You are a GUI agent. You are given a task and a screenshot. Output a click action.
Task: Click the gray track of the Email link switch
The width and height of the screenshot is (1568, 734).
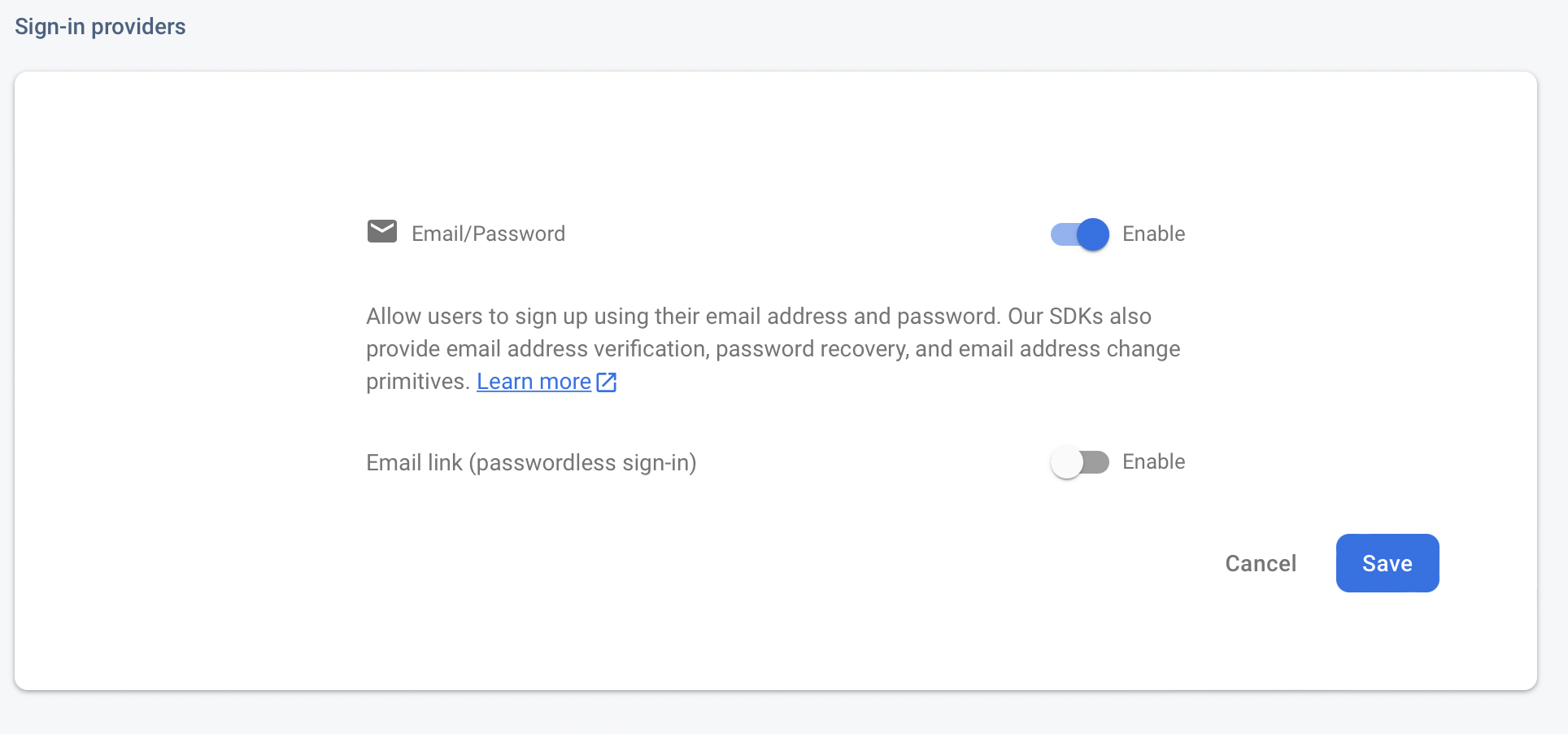point(1096,462)
